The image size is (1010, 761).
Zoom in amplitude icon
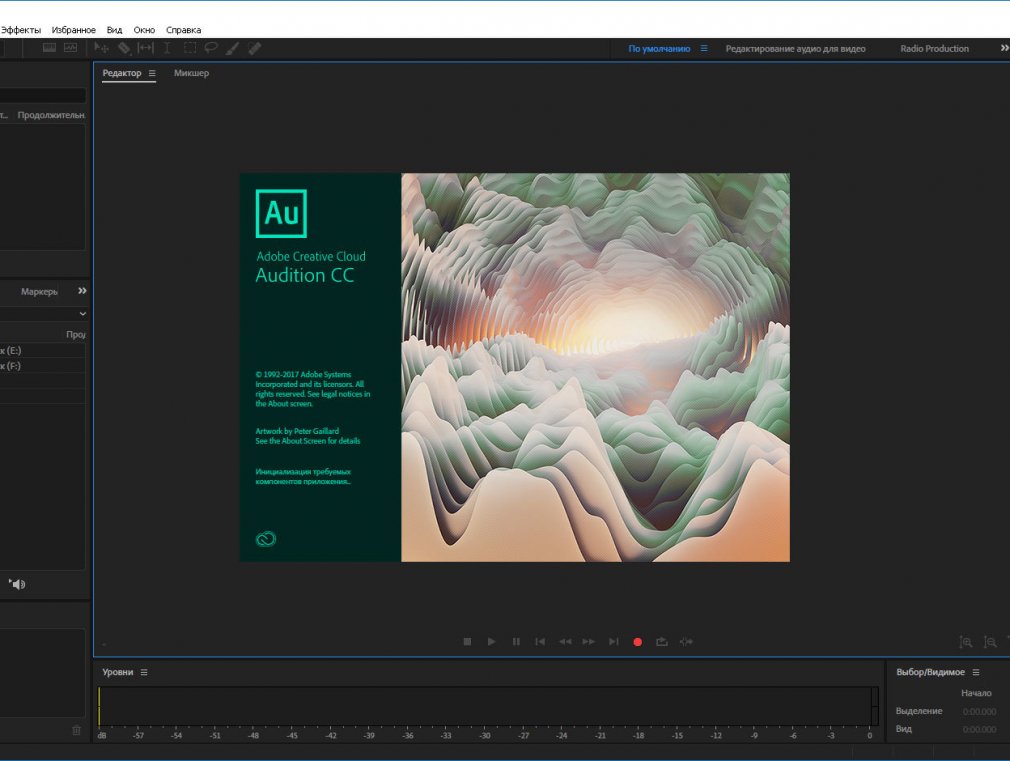966,642
